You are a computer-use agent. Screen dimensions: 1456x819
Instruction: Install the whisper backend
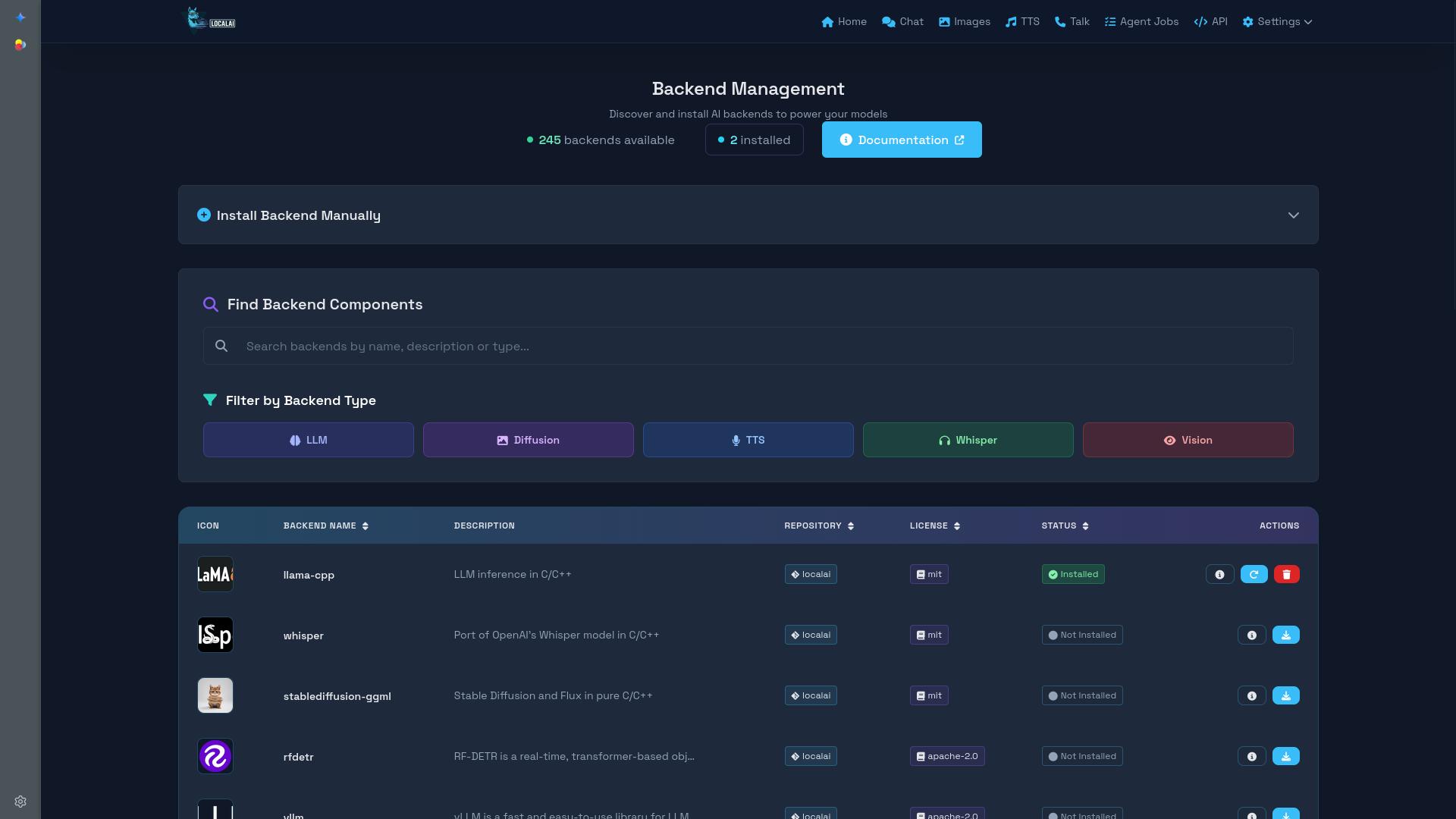[x=1285, y=635]
